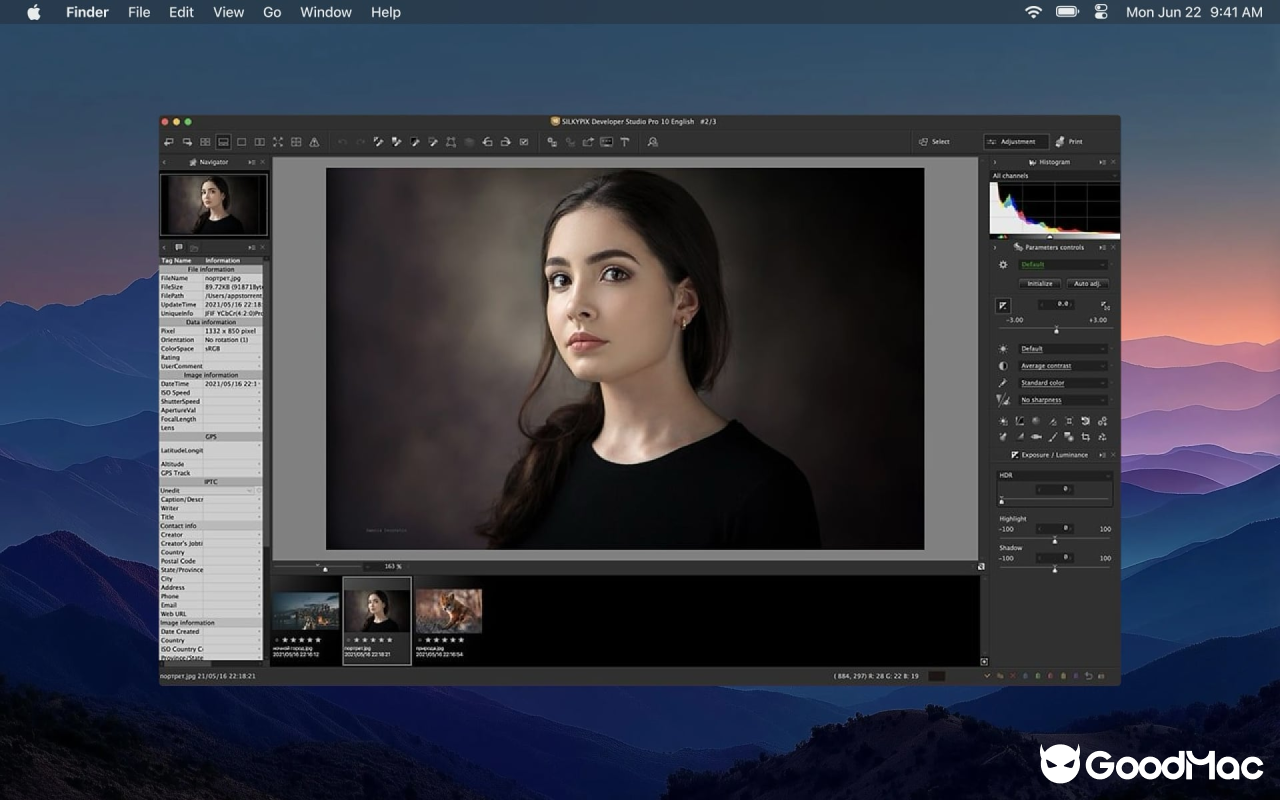Switch to single preview display mode

click(x=241, y=142)
